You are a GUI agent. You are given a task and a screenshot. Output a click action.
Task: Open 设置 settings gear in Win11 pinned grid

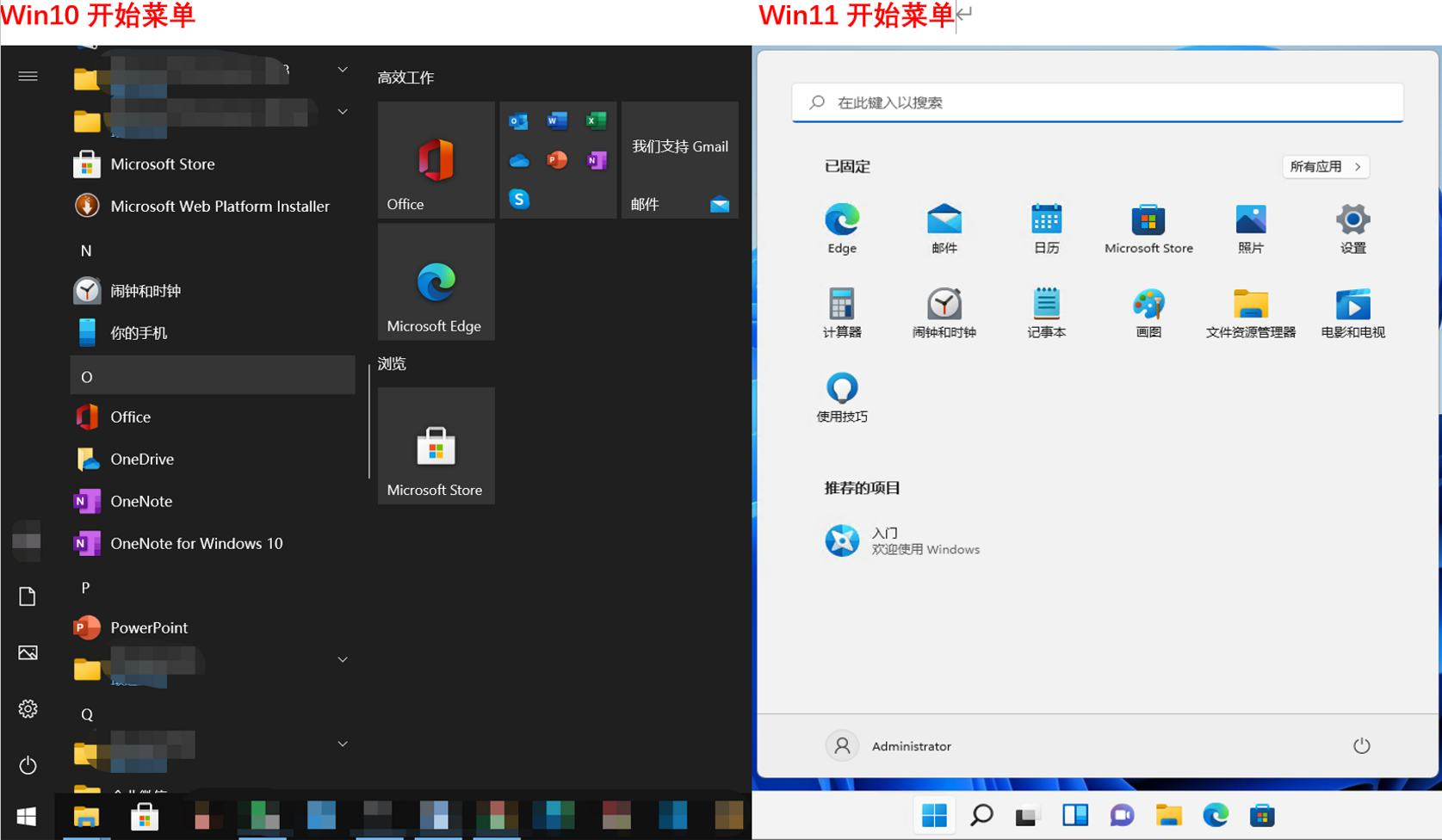tap(1352, 228)
